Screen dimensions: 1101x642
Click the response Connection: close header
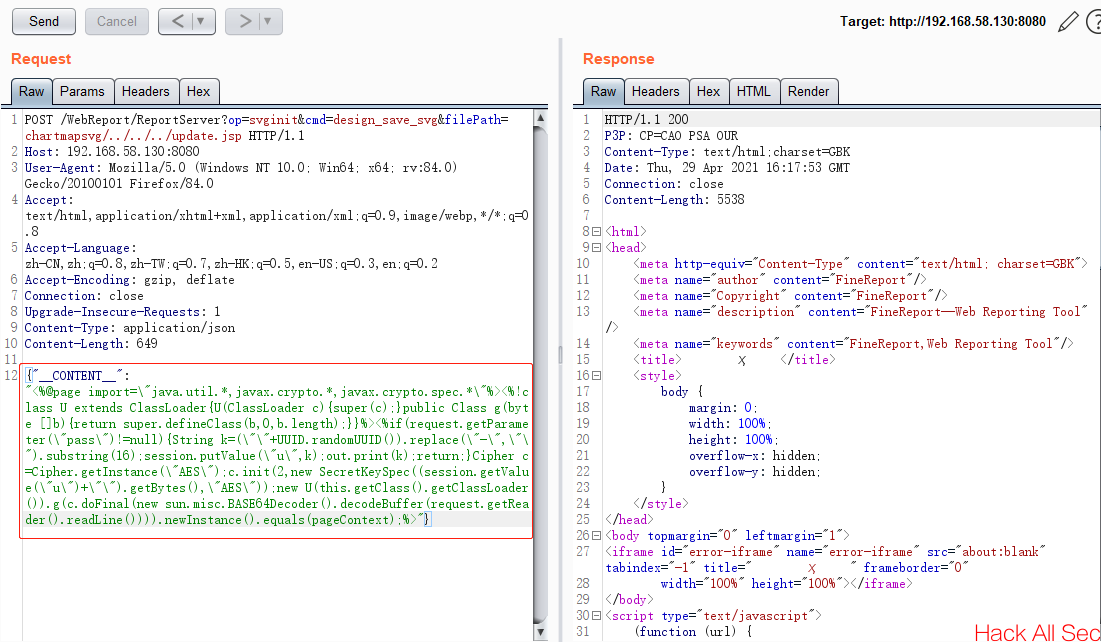click(x=664, y=184)
